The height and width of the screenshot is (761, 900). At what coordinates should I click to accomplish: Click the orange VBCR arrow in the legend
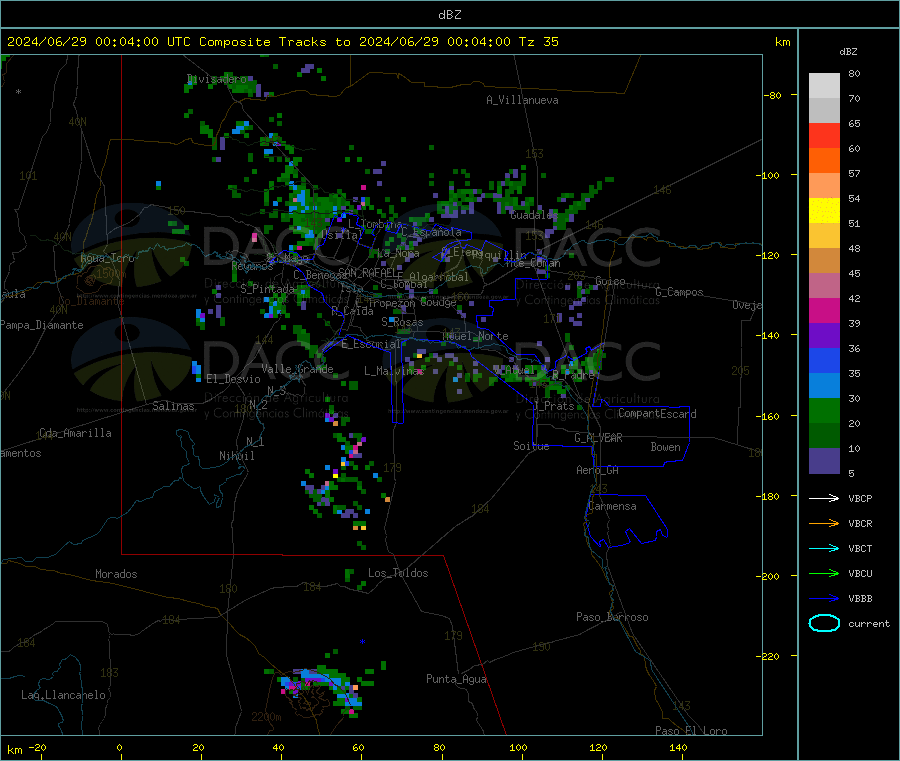824,523
